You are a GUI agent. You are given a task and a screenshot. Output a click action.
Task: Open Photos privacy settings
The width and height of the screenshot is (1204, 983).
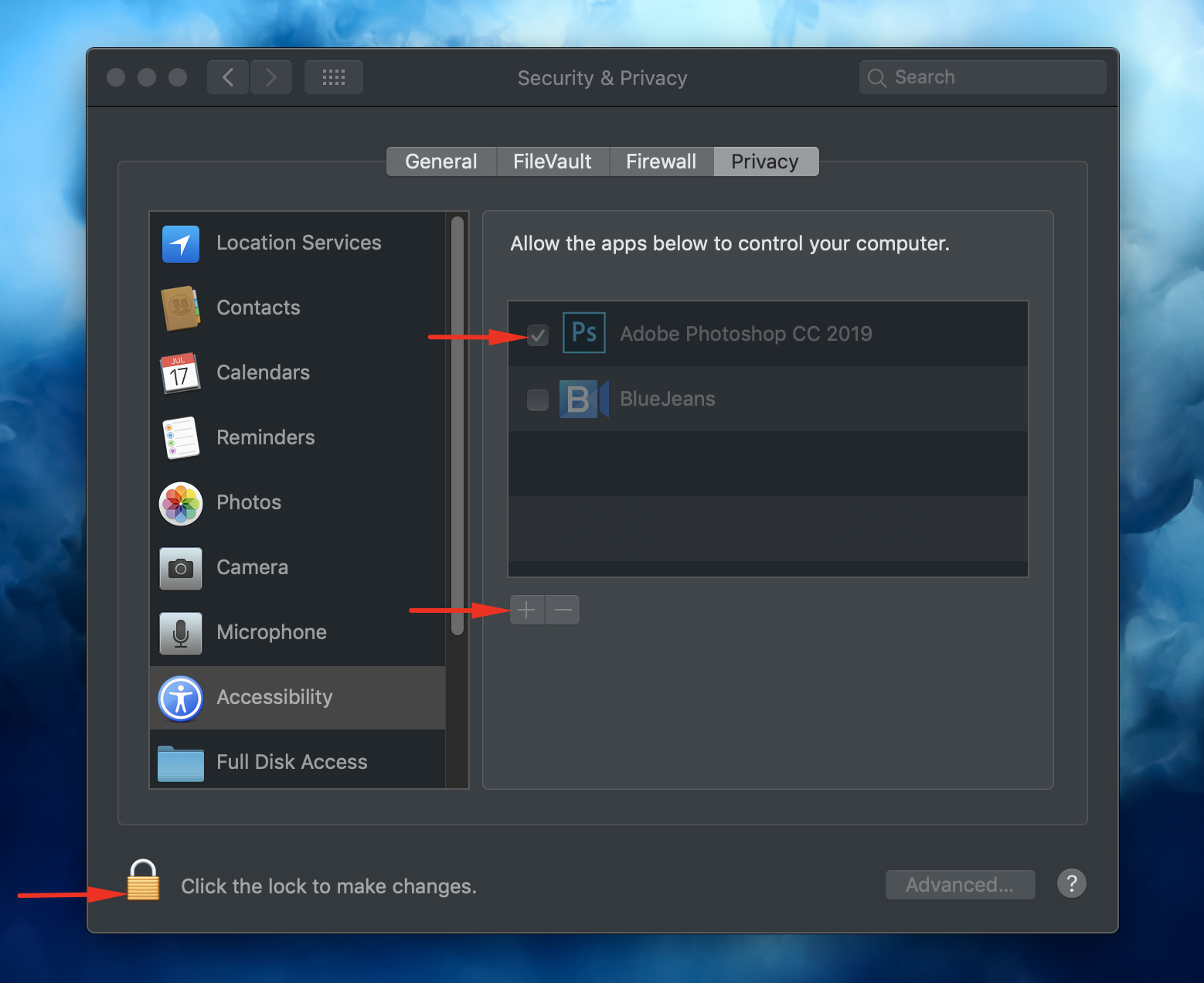[180, 503]
